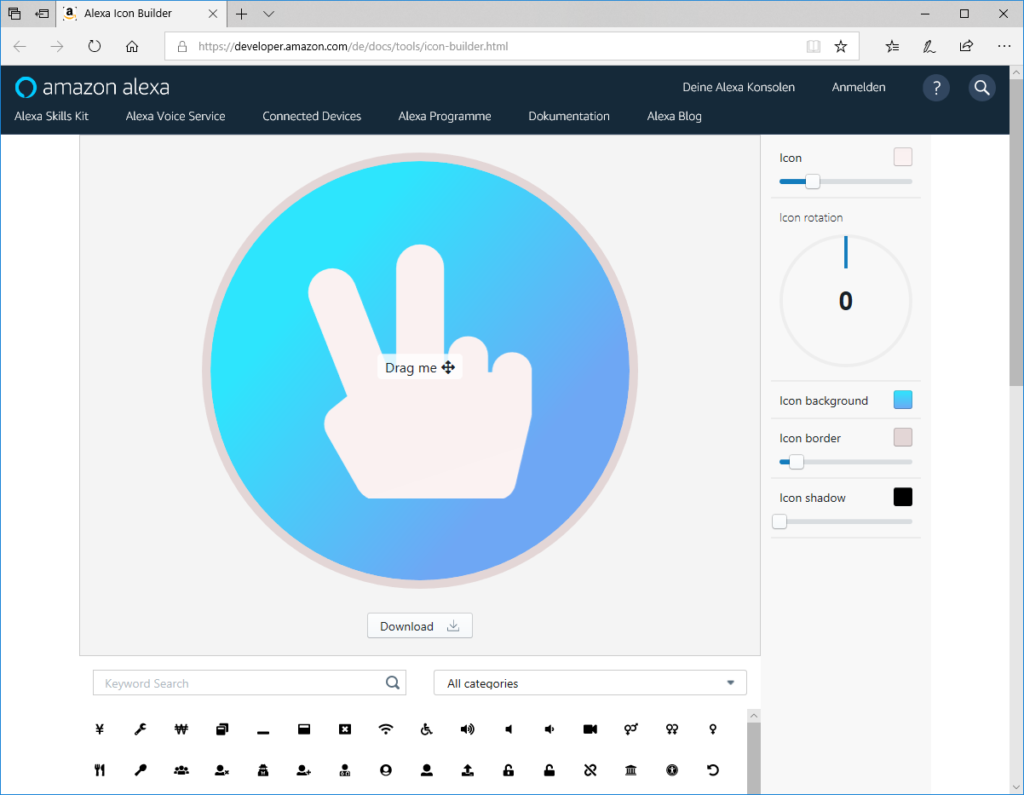Pick the fork and knife utensils icon
Image resolution: width=1024 pixels, height=795 pixels.
tap(99, 770)
